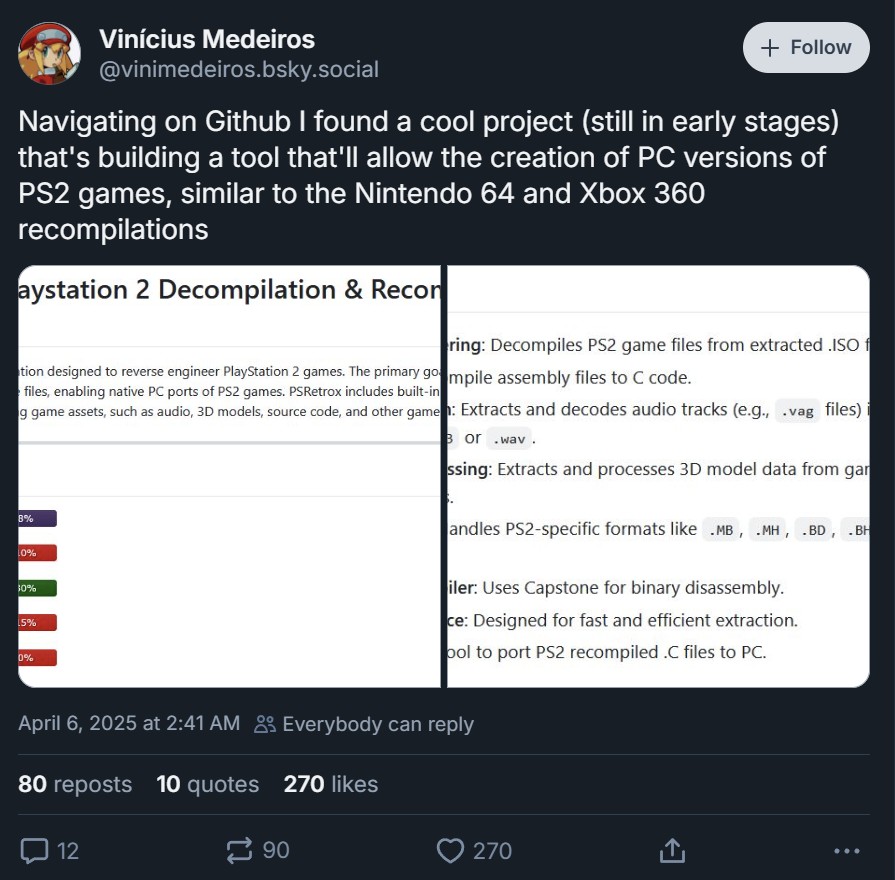Like the post with heart icon
The image size is (895, 880).
(x=450, y=851)
